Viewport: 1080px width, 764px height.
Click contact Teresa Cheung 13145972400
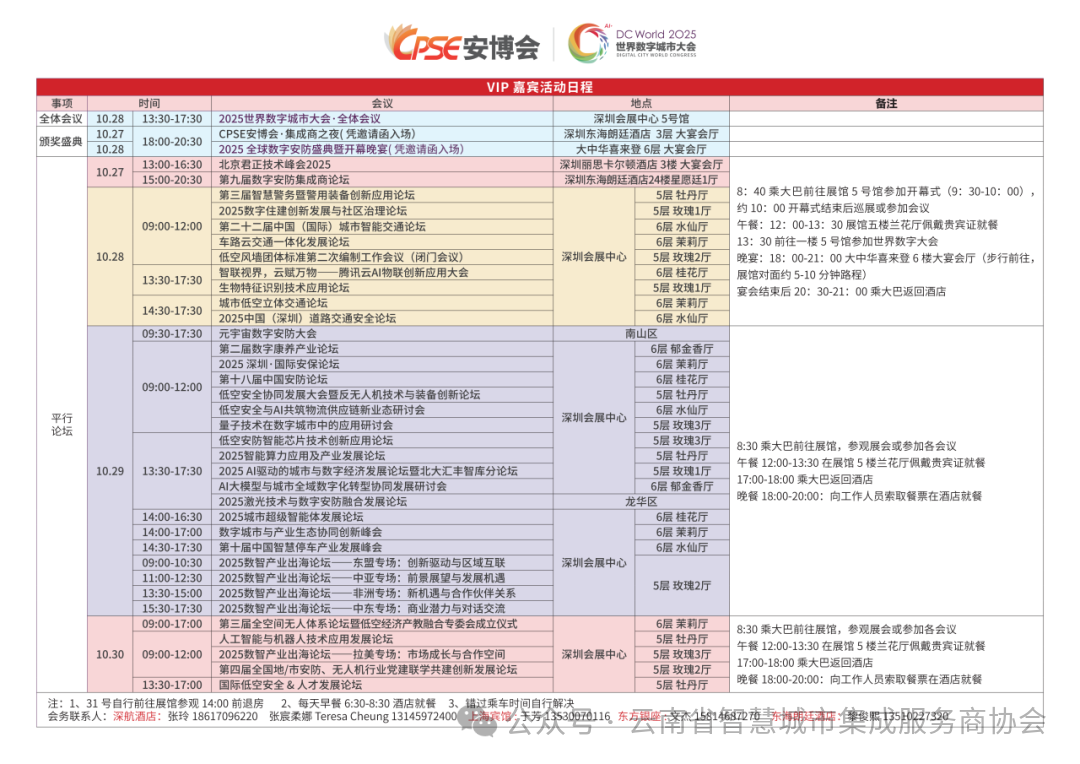point(386,716)
